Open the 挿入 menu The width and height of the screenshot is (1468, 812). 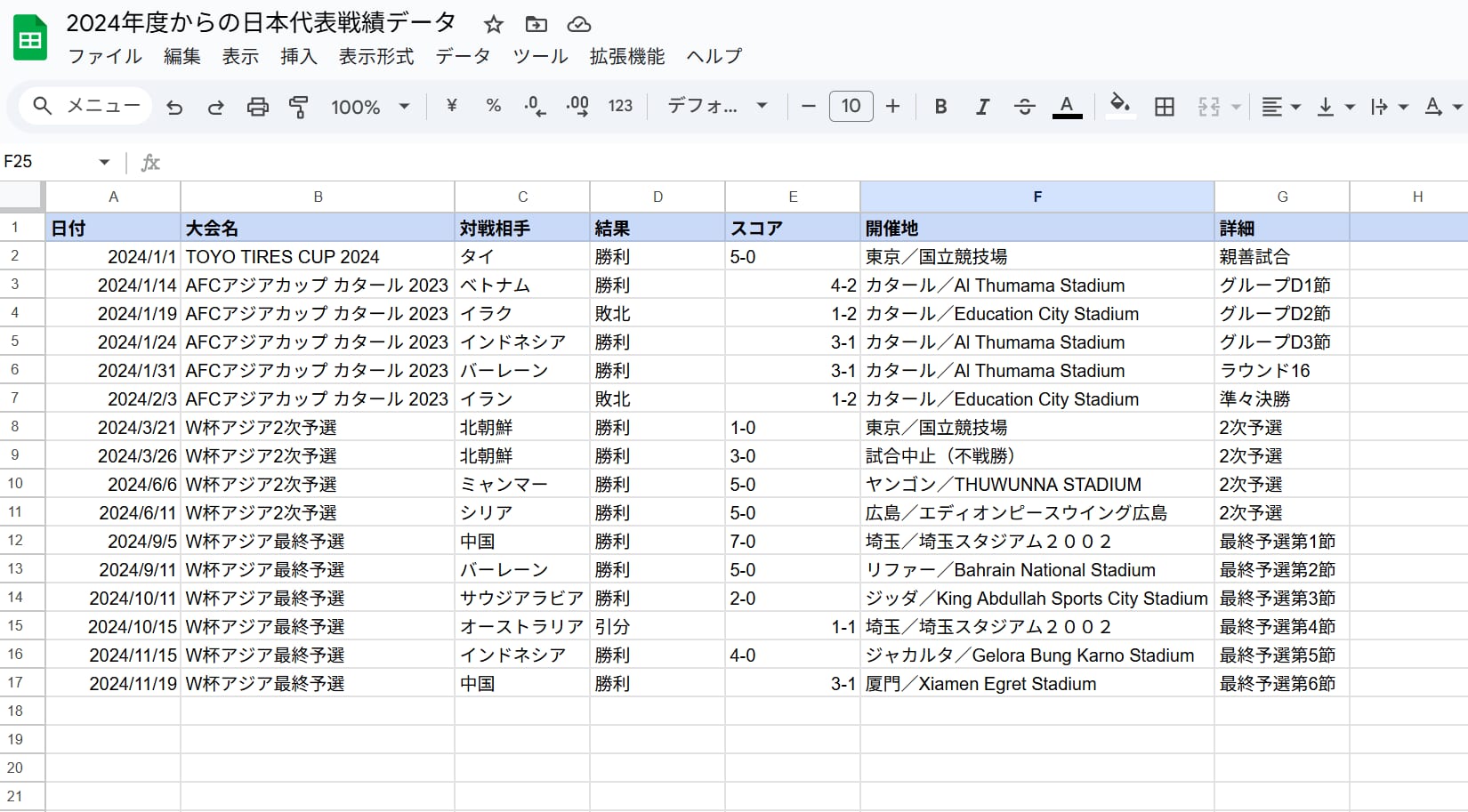click(x=299, y=56)
